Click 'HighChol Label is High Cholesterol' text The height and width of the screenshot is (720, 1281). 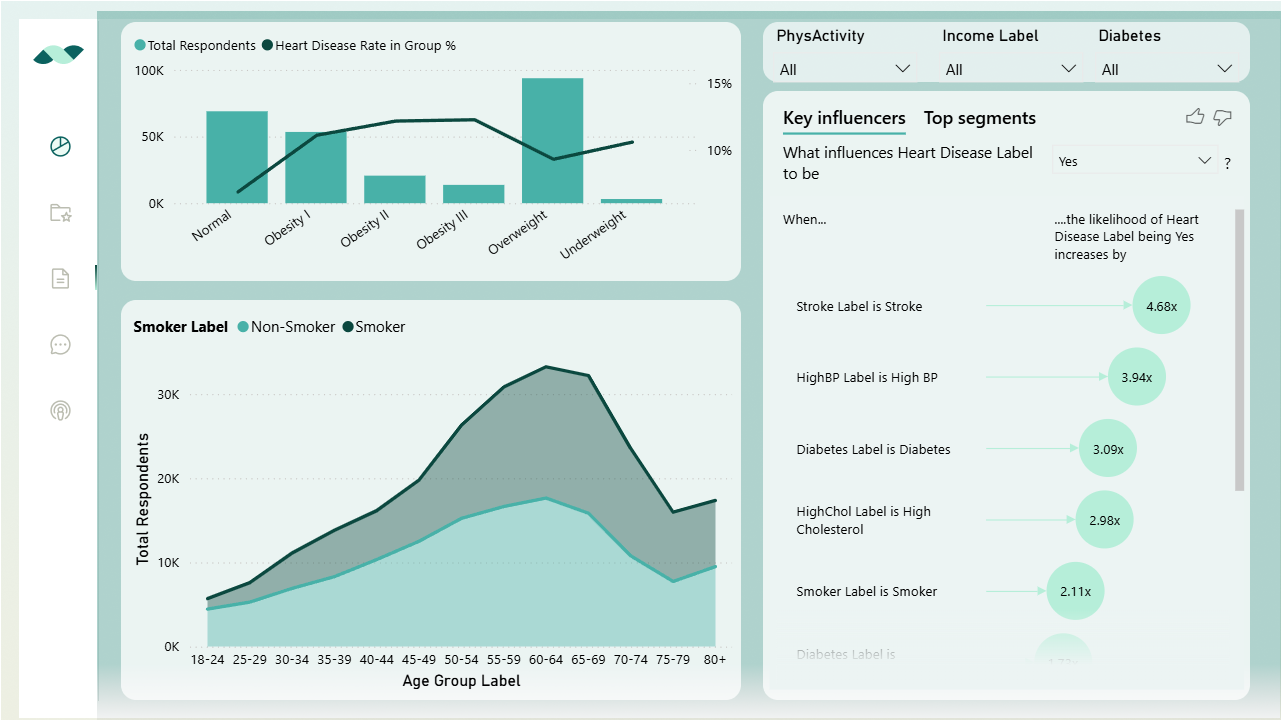click(x=863, y=520)
